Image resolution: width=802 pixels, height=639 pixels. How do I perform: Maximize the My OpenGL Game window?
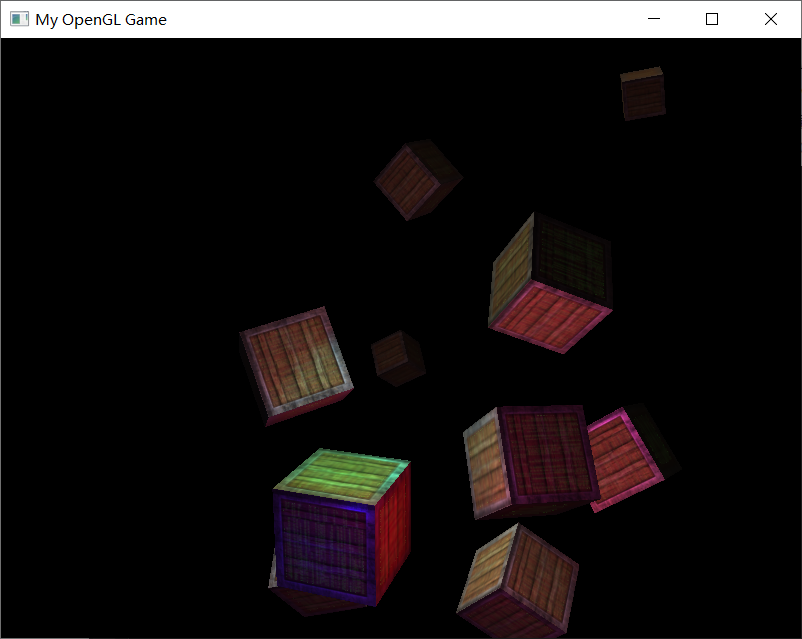(x=711, y=19)
